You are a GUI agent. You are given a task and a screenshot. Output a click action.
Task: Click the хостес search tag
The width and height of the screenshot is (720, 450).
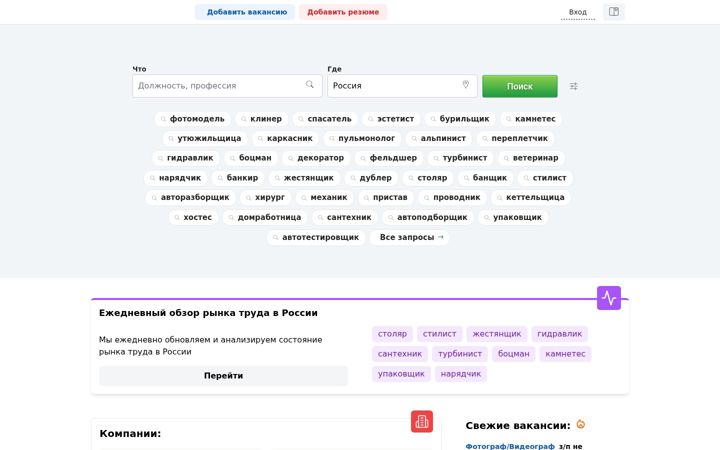click(x=194, y=217)
